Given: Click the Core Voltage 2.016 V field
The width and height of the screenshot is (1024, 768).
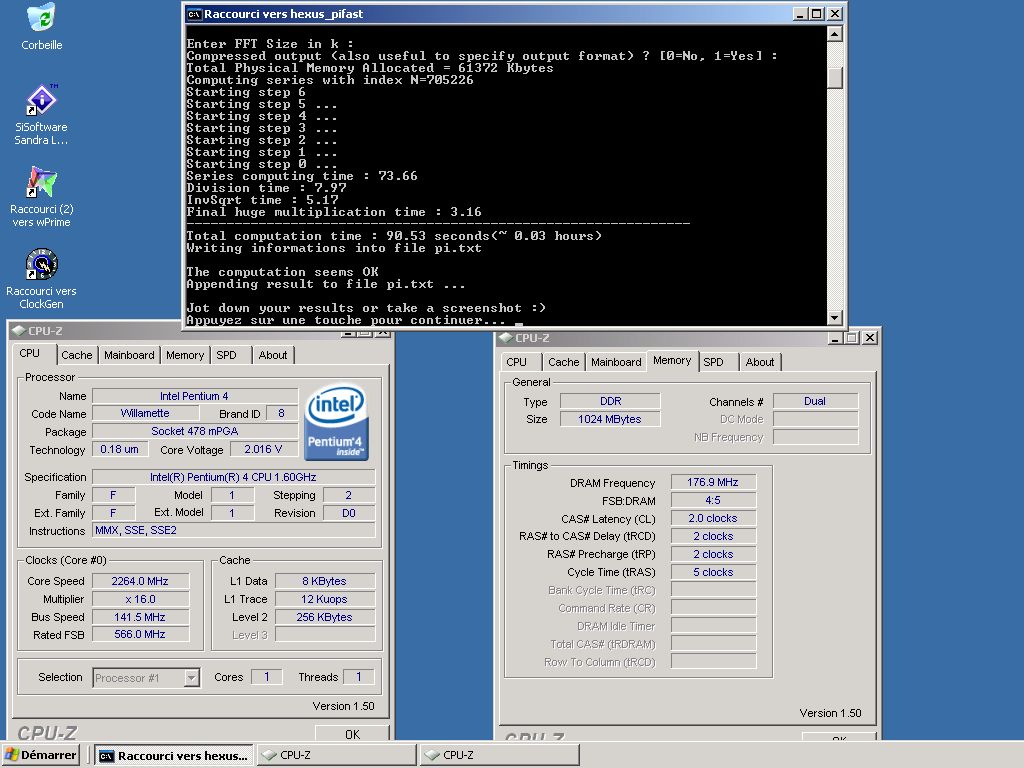Looking at the screenshot, I should 263,449.
